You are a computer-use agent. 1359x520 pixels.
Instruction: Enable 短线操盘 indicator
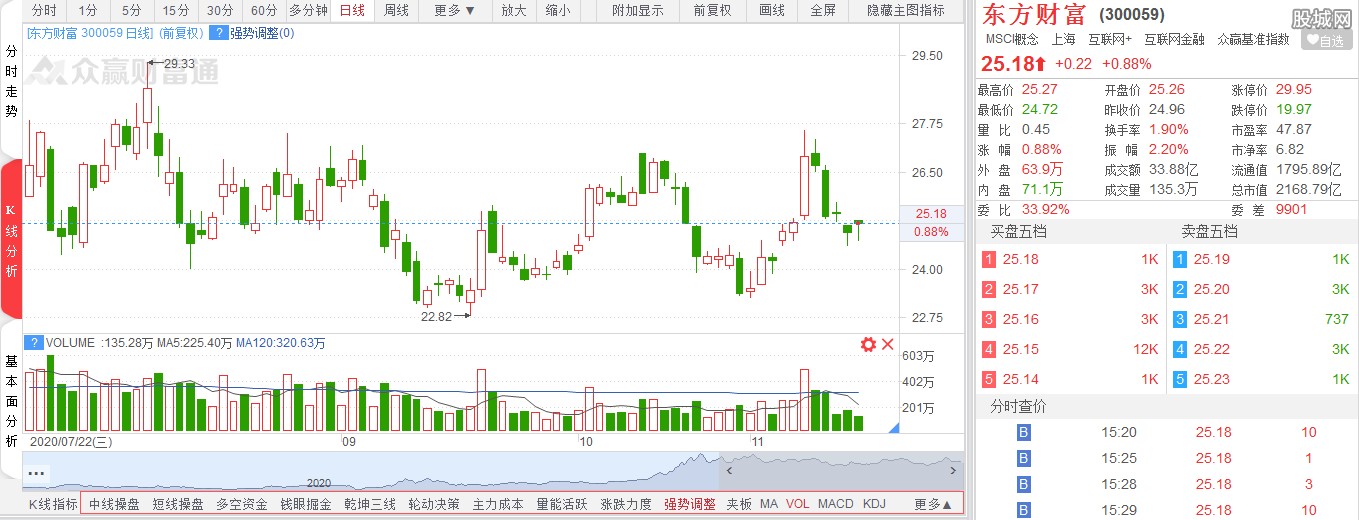[x=178, y=504]
